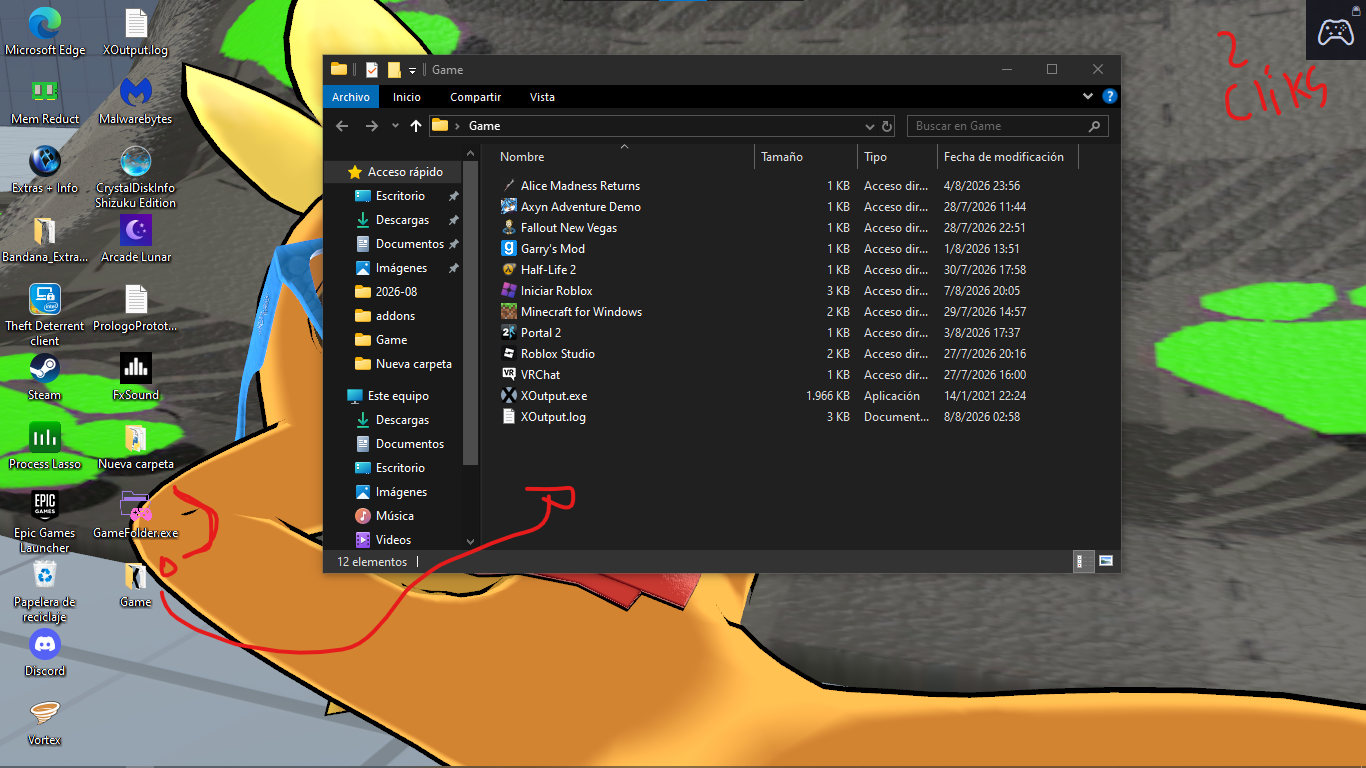Screen dimensions: 1366x768
Task: Go forward with the Explorer forward arrow
Action: coord(371,126)
